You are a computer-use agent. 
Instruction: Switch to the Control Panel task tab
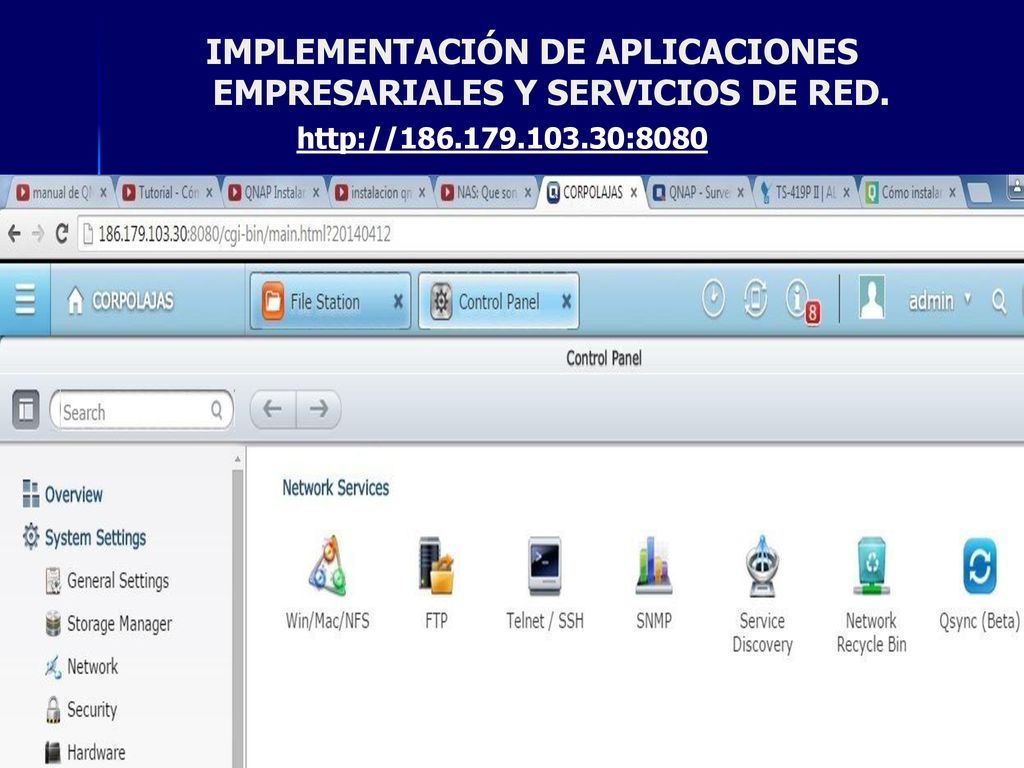tap(498, 301)
